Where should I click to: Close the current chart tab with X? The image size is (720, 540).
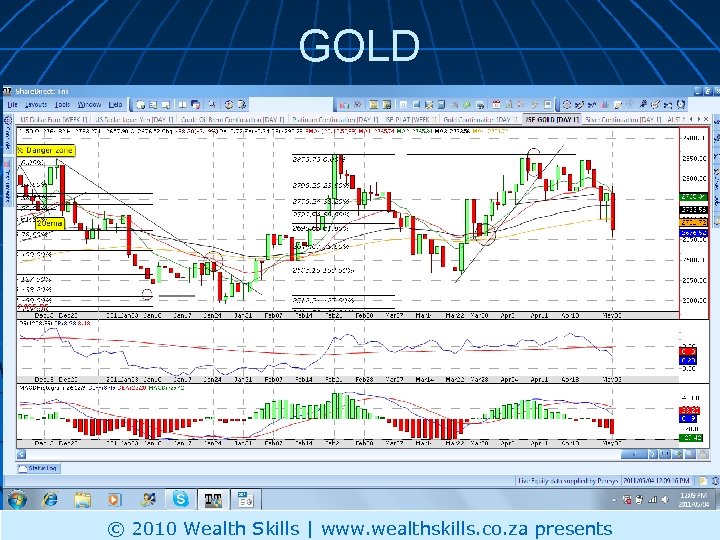coord(706,119)
